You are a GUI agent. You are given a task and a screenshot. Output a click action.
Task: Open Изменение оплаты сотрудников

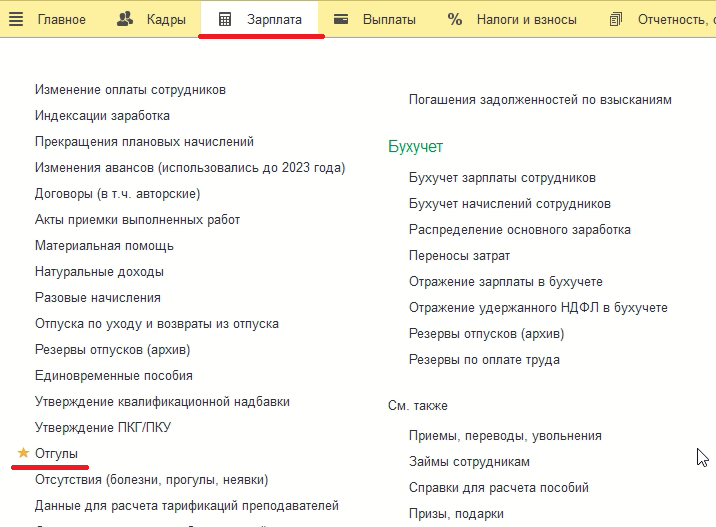tap(130, 90)
